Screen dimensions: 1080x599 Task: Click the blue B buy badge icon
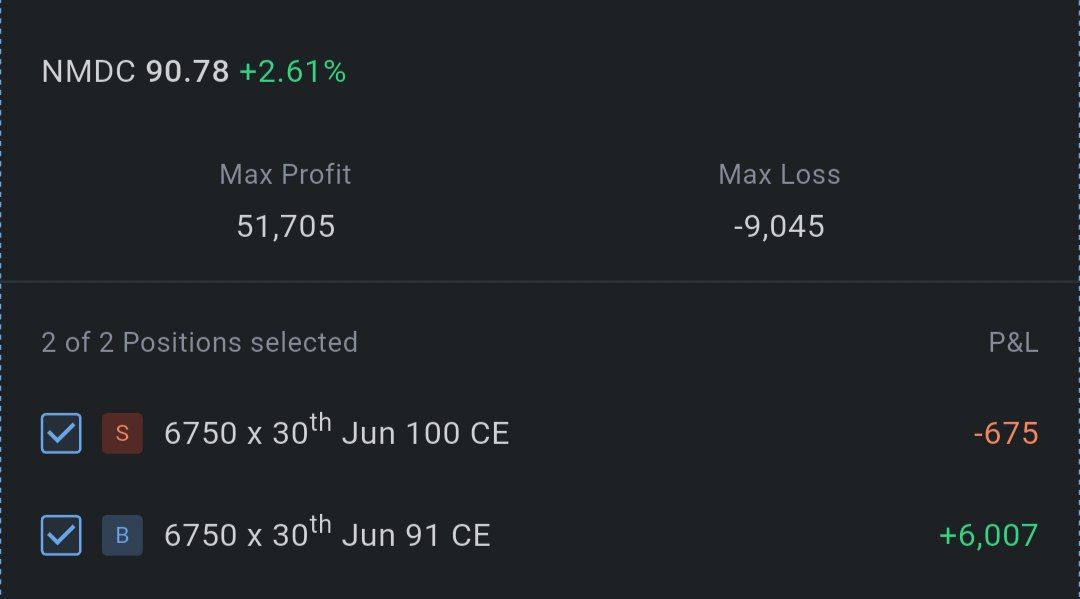[x=123, y=535]
